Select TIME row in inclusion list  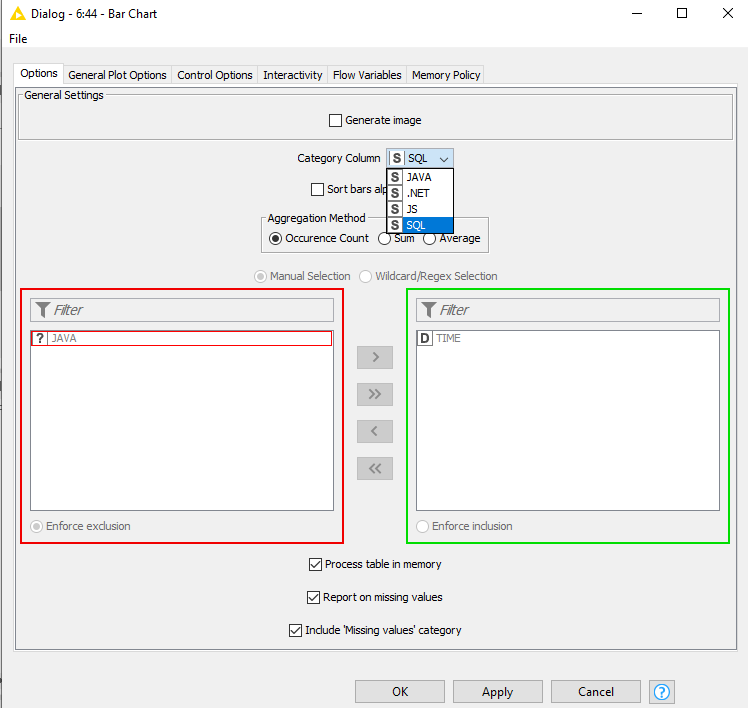click(568, 338)
